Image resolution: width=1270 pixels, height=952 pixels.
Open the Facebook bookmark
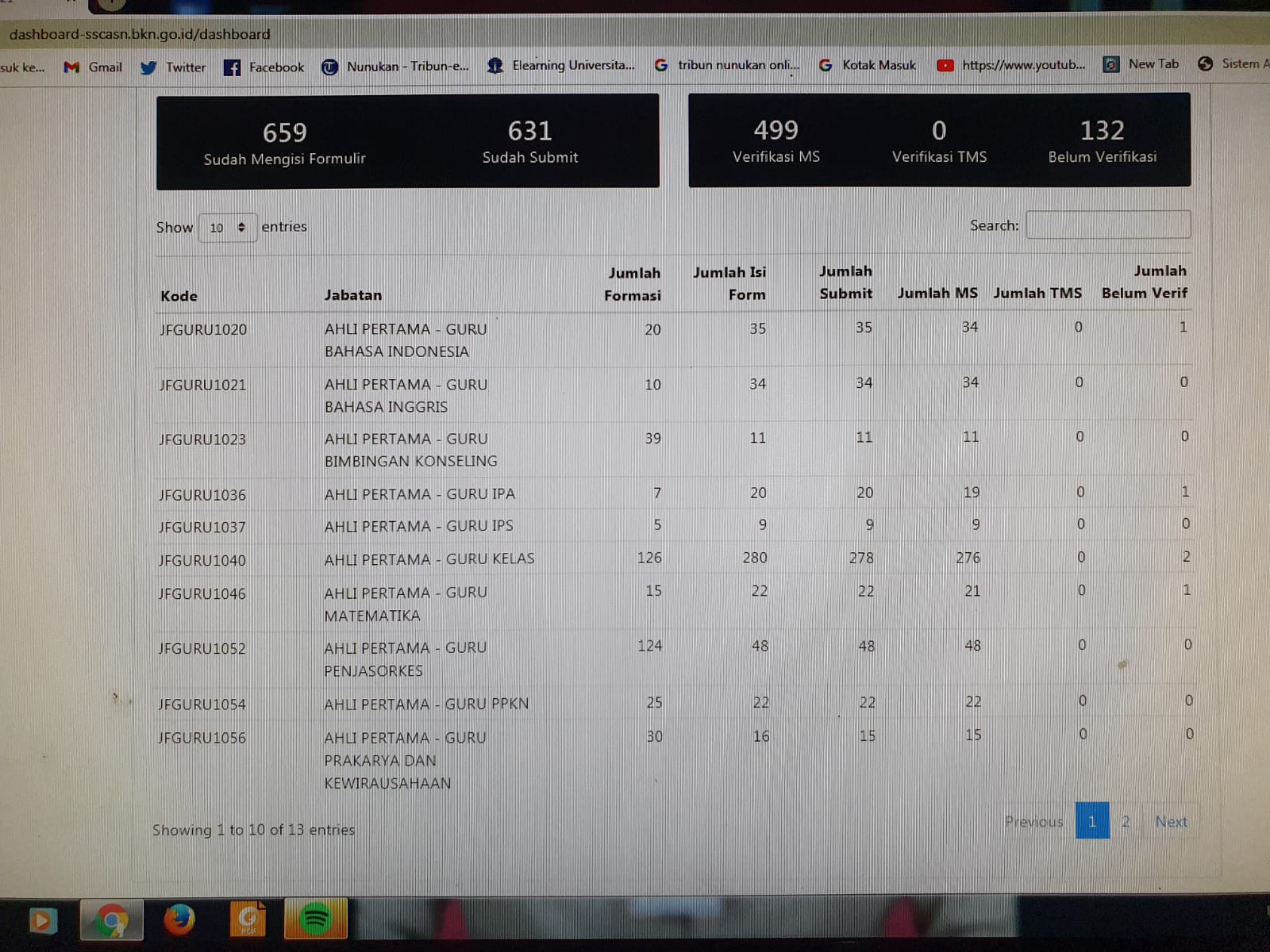(264, 67)
